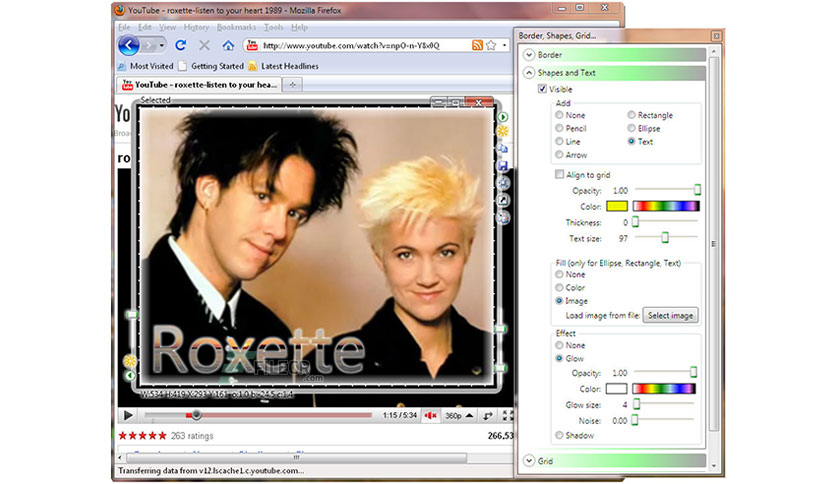Open the Tools menu

pos(274,27)
